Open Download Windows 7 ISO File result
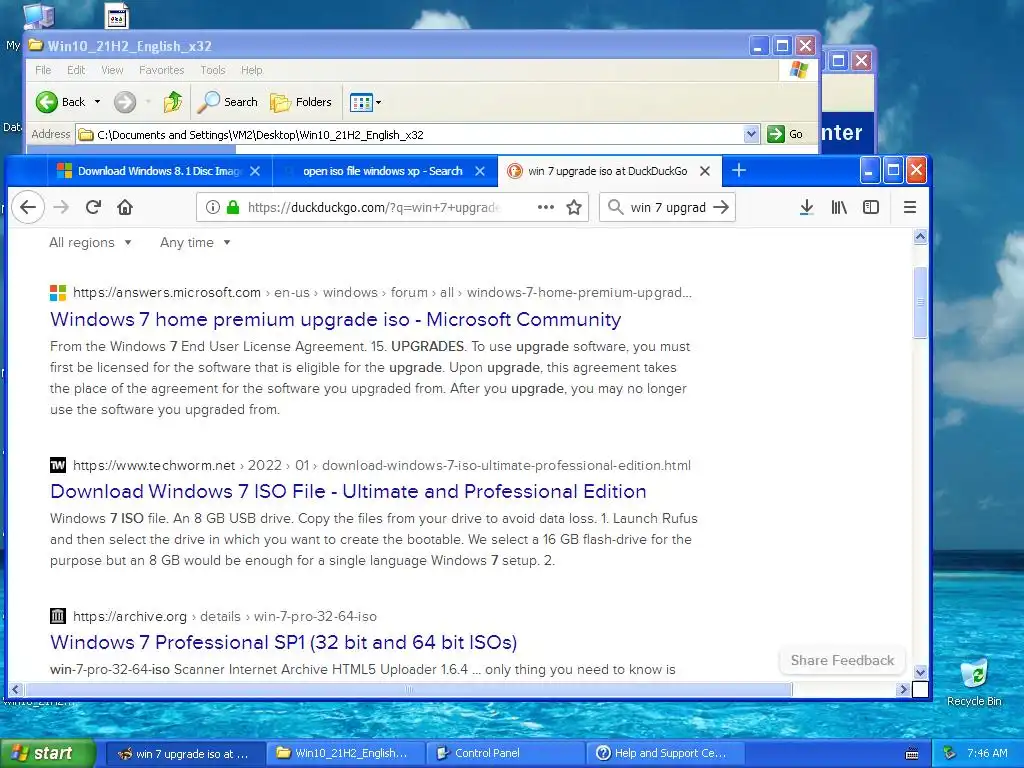 point(348,491)
